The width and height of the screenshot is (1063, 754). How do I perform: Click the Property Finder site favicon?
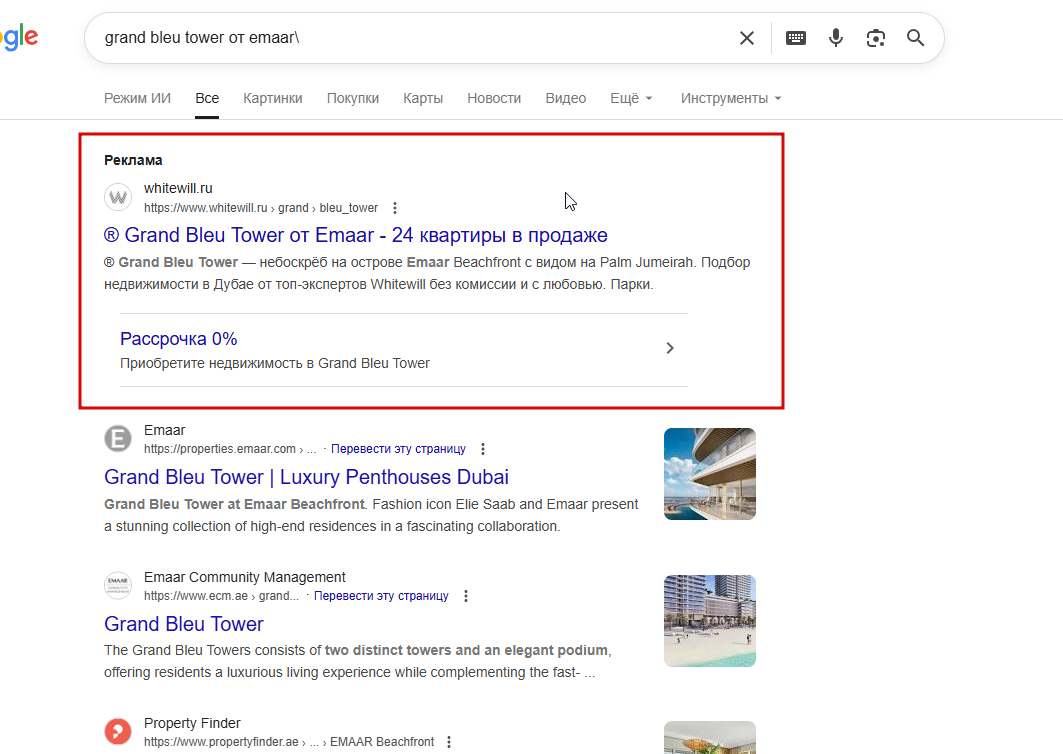click(118, 732)
